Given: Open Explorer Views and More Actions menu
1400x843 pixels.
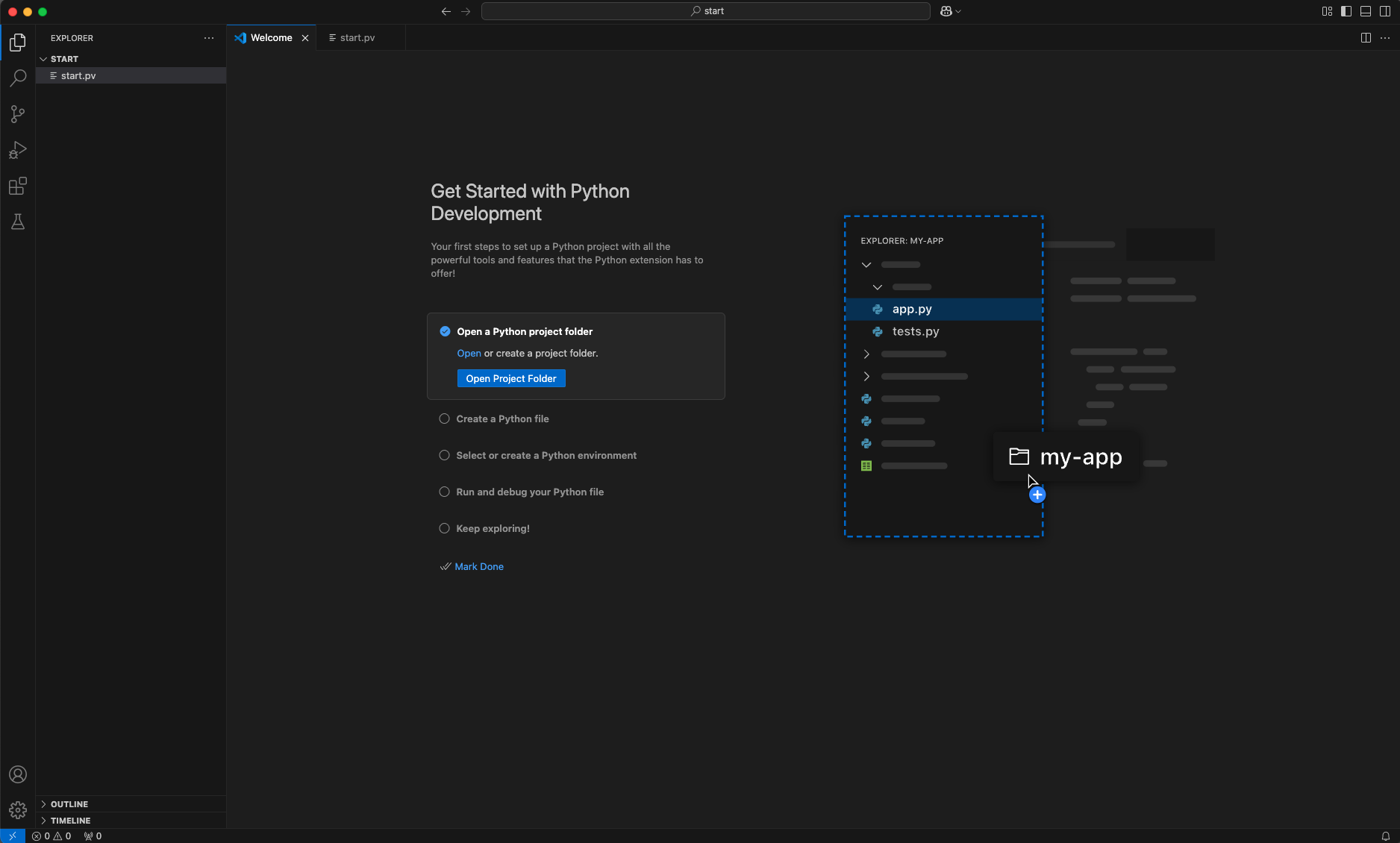Looking at the screenshot, I should coord(209,38).
